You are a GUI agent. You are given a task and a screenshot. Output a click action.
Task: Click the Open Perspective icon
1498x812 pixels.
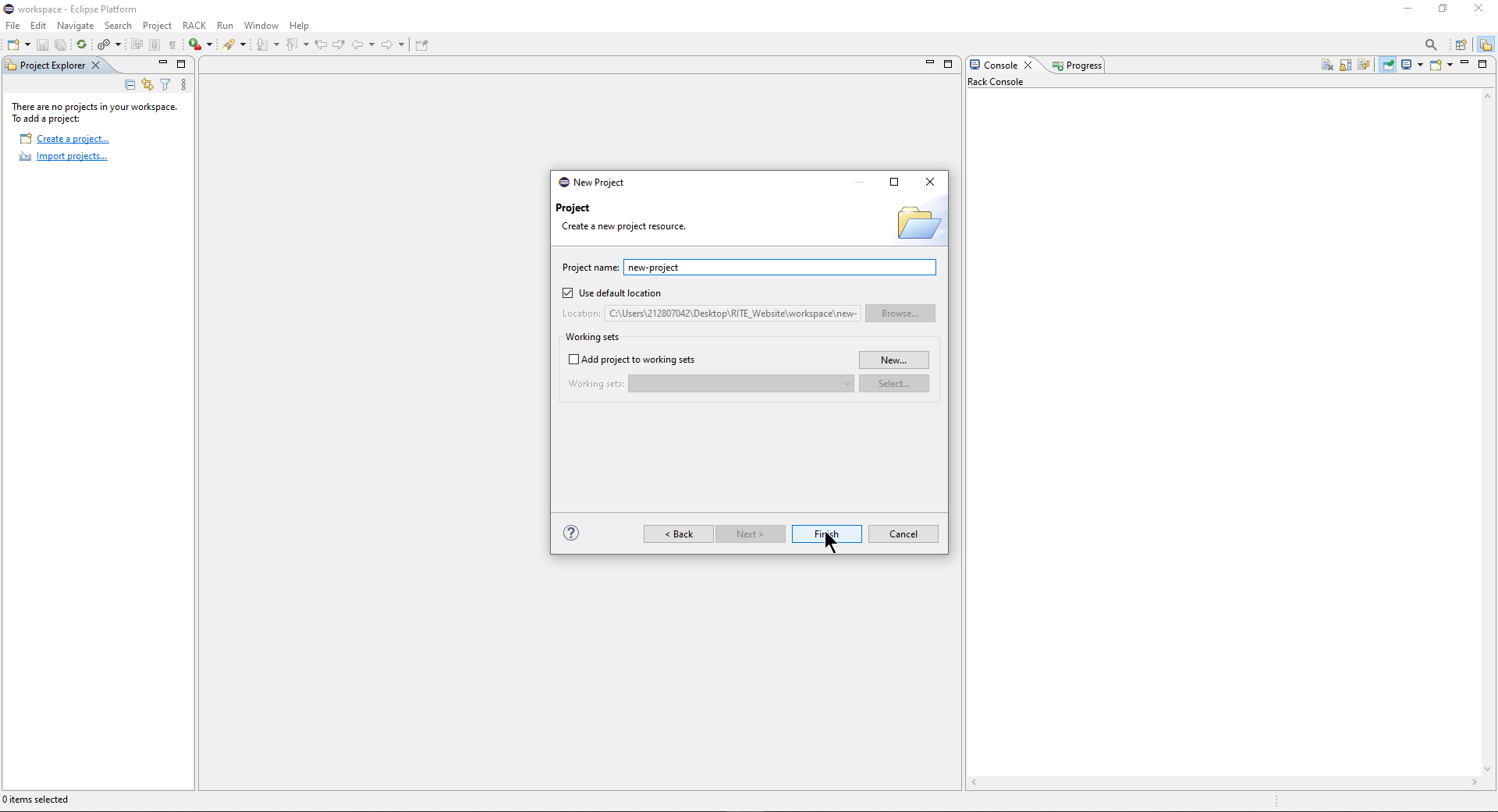pos(1461,44)
